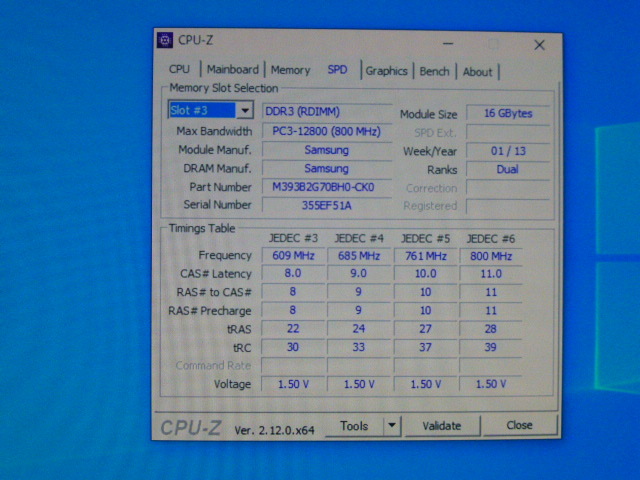Expand the Tools dropdown arrow
This screenshot has width=640, height=480.
392,425
